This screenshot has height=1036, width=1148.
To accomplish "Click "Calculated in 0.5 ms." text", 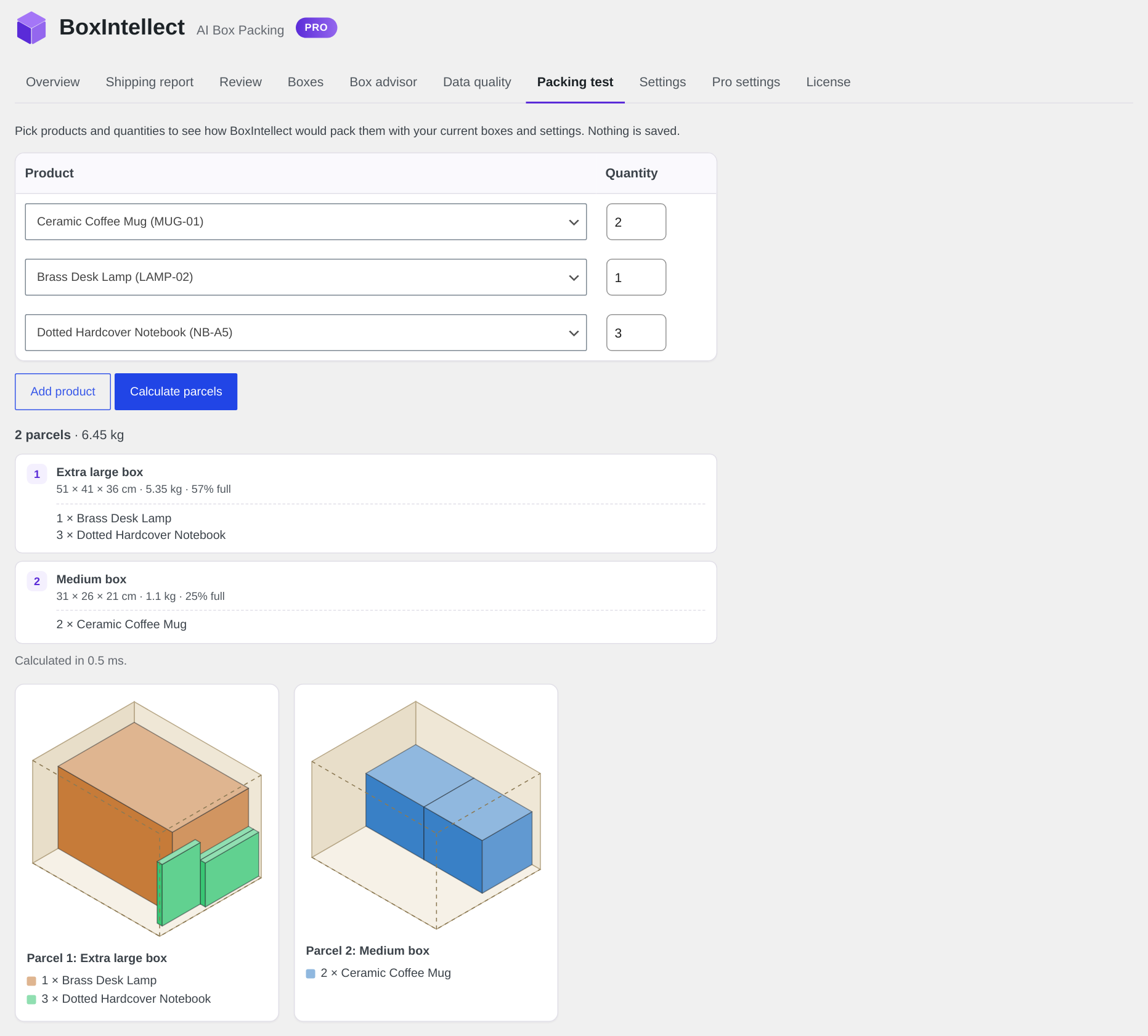I will point(71,661).
